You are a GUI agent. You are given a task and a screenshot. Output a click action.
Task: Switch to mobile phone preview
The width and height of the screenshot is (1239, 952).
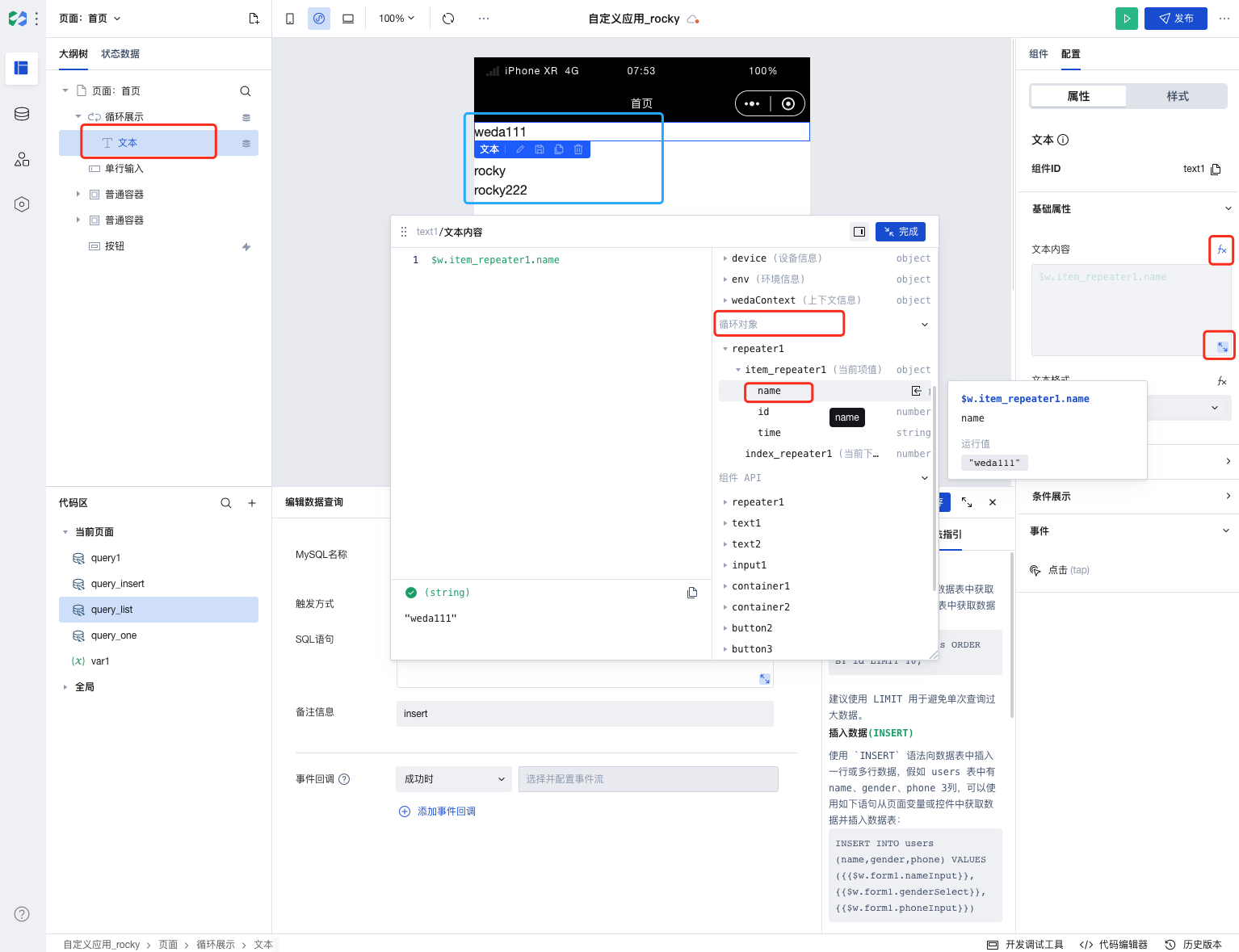[290, 19]
